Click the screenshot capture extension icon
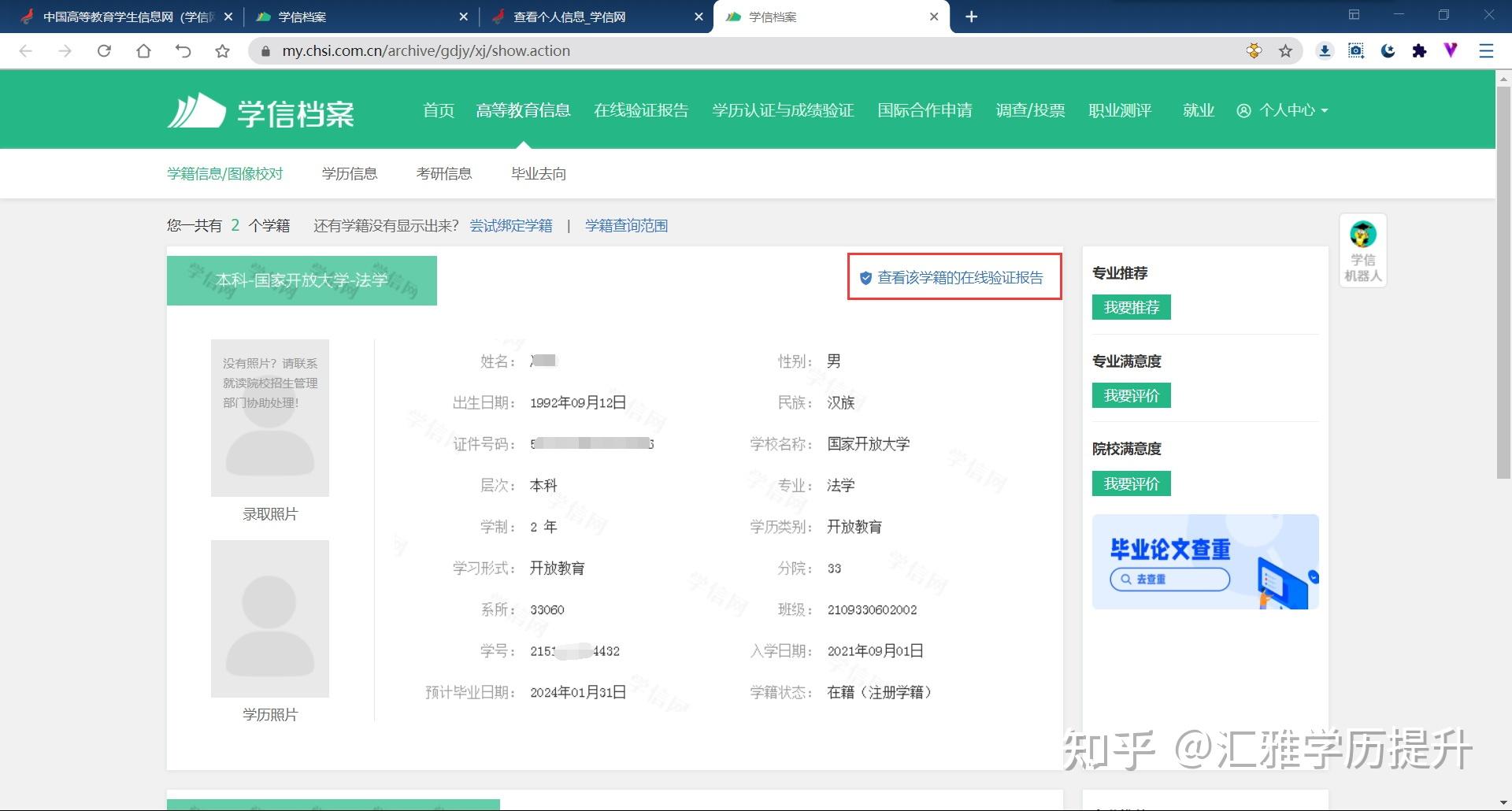This screenshot has height=811, width=1512. pos(1356,51)
